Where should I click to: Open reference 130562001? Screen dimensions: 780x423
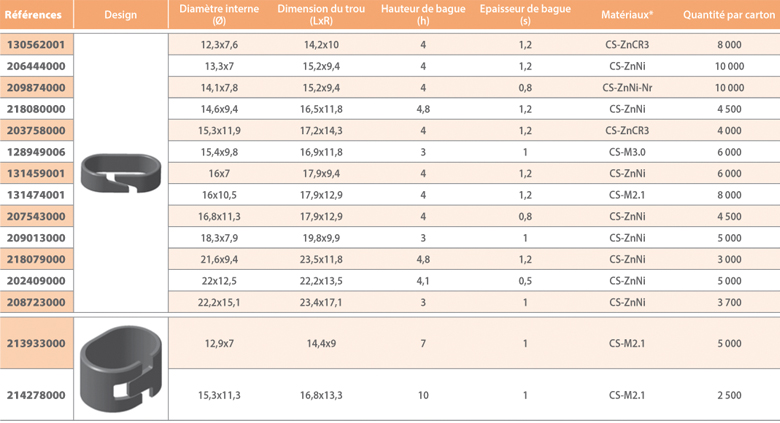point(36,44)
